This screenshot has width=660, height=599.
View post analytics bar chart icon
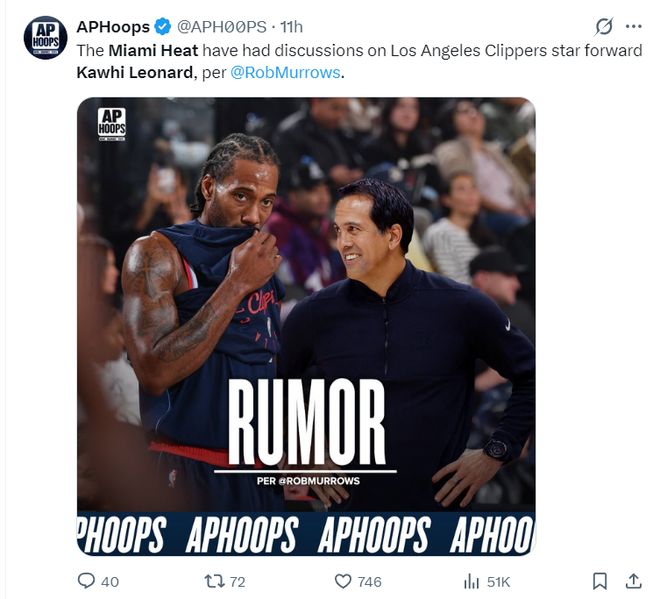coord(471,582)
